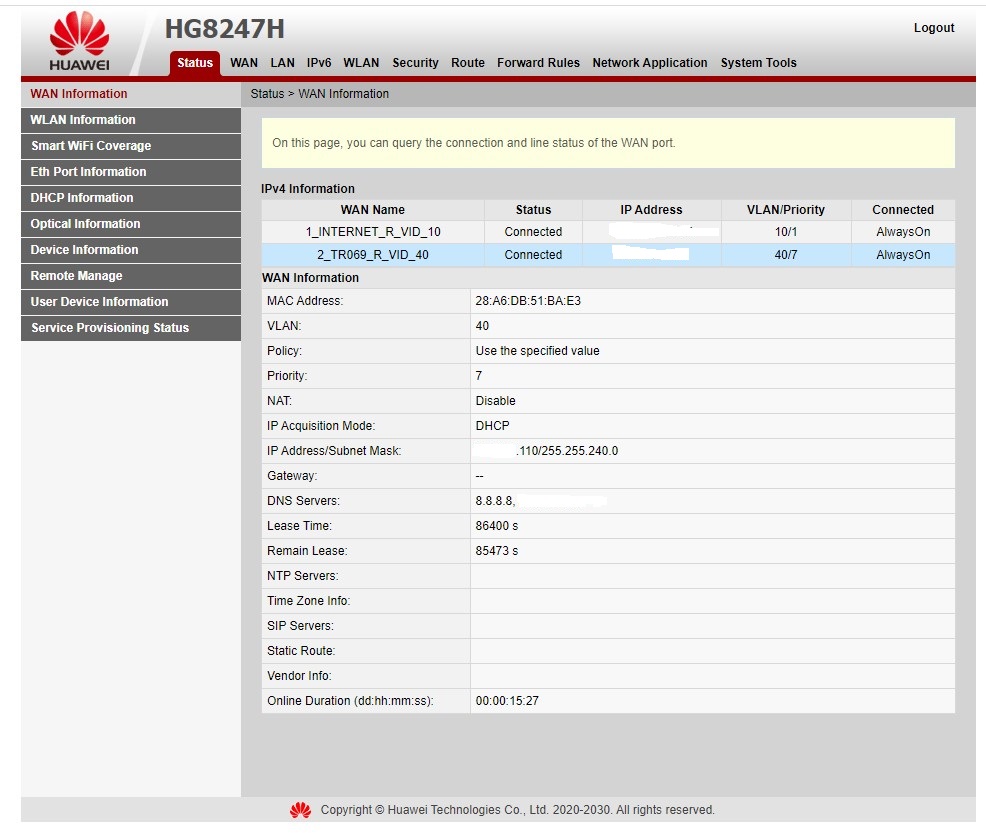986x833 pixels.
Task: Open Service Provisioning Status
Action: [131, 328]
